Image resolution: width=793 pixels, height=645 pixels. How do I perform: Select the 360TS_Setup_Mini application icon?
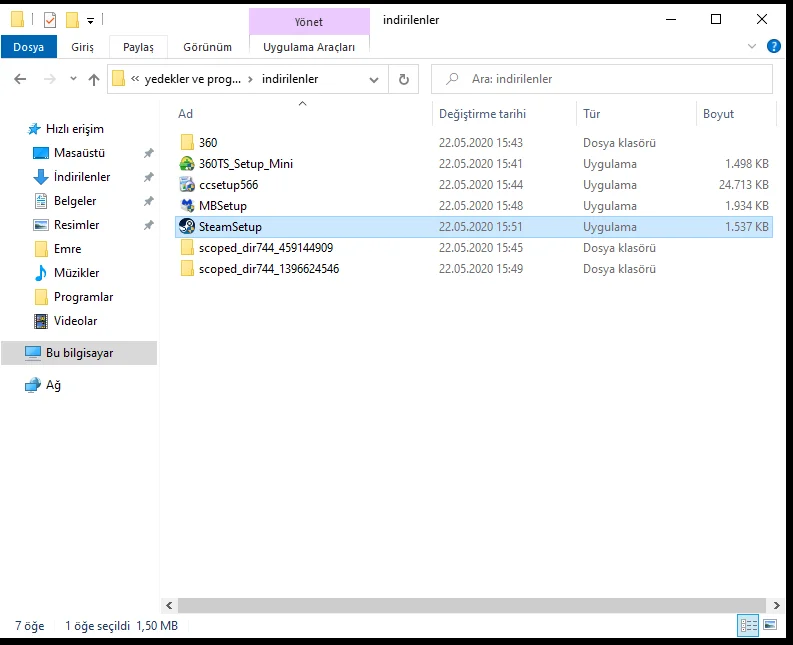click(187, 163)
